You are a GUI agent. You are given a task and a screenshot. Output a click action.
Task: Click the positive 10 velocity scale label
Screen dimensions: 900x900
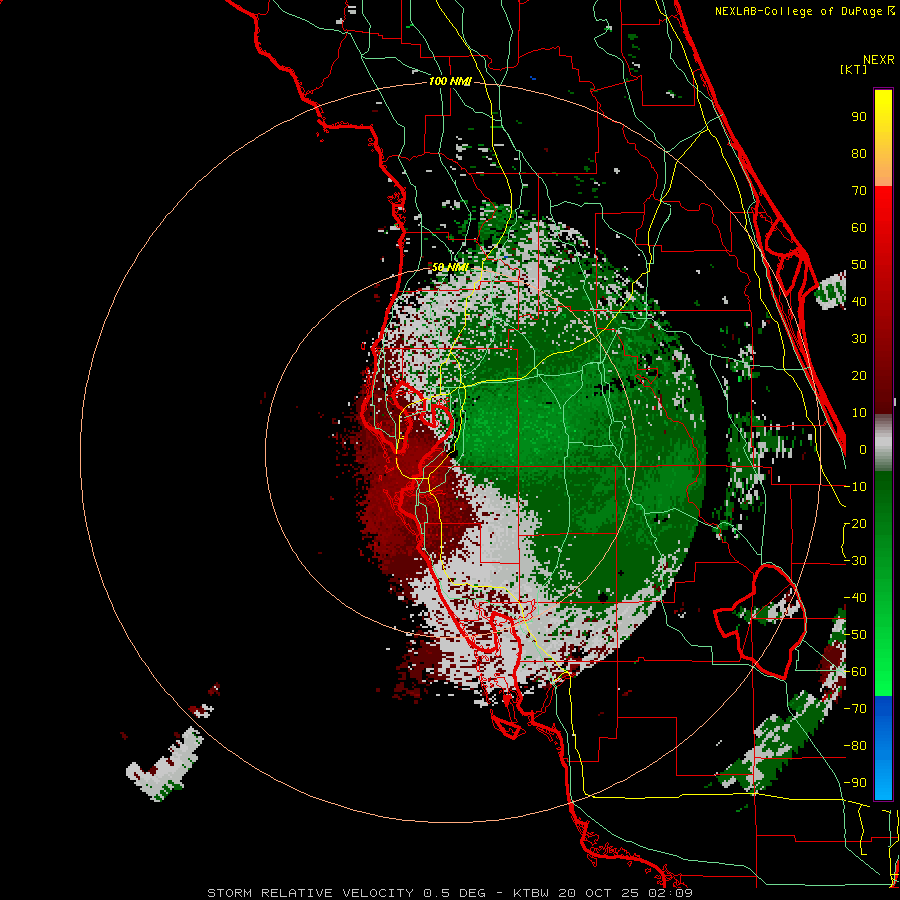click(859, 413)
